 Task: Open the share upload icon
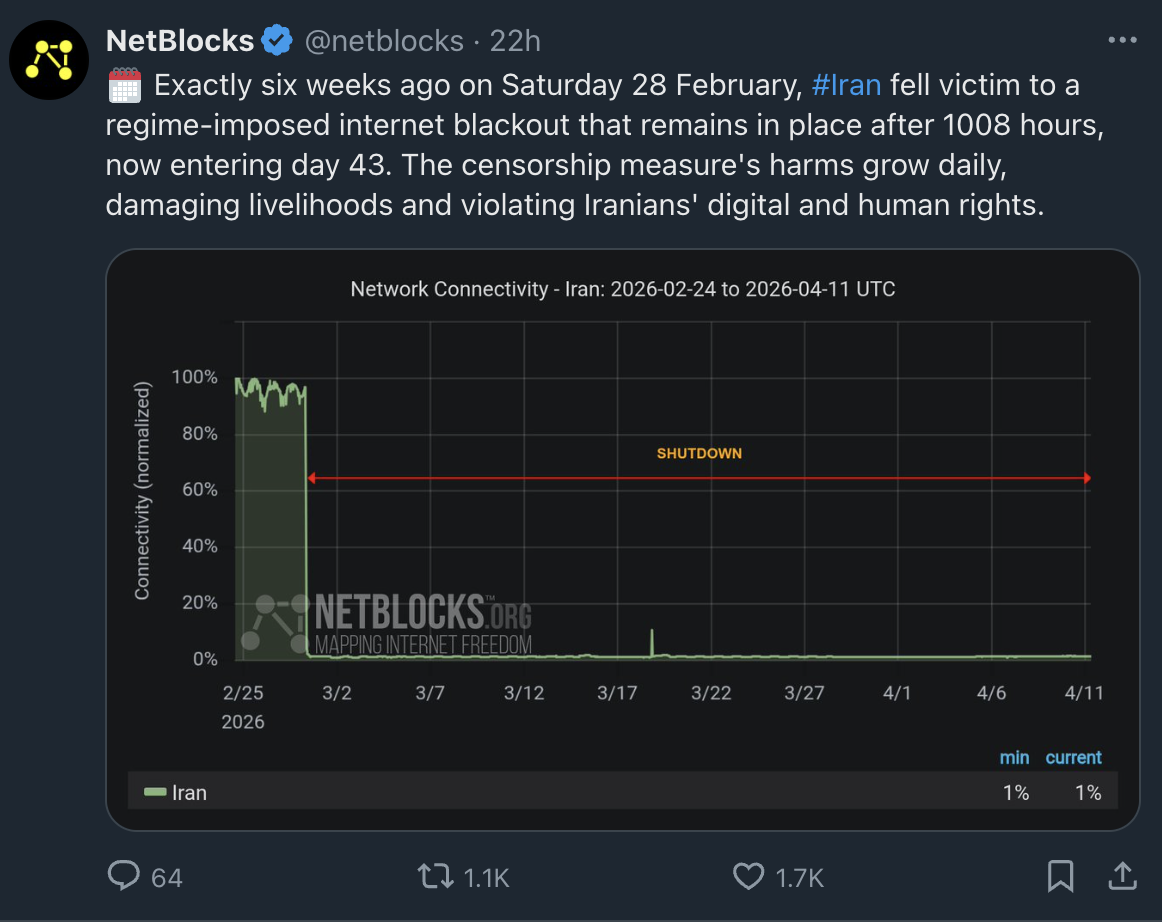pyautogui.click(x=1123, y=875)
